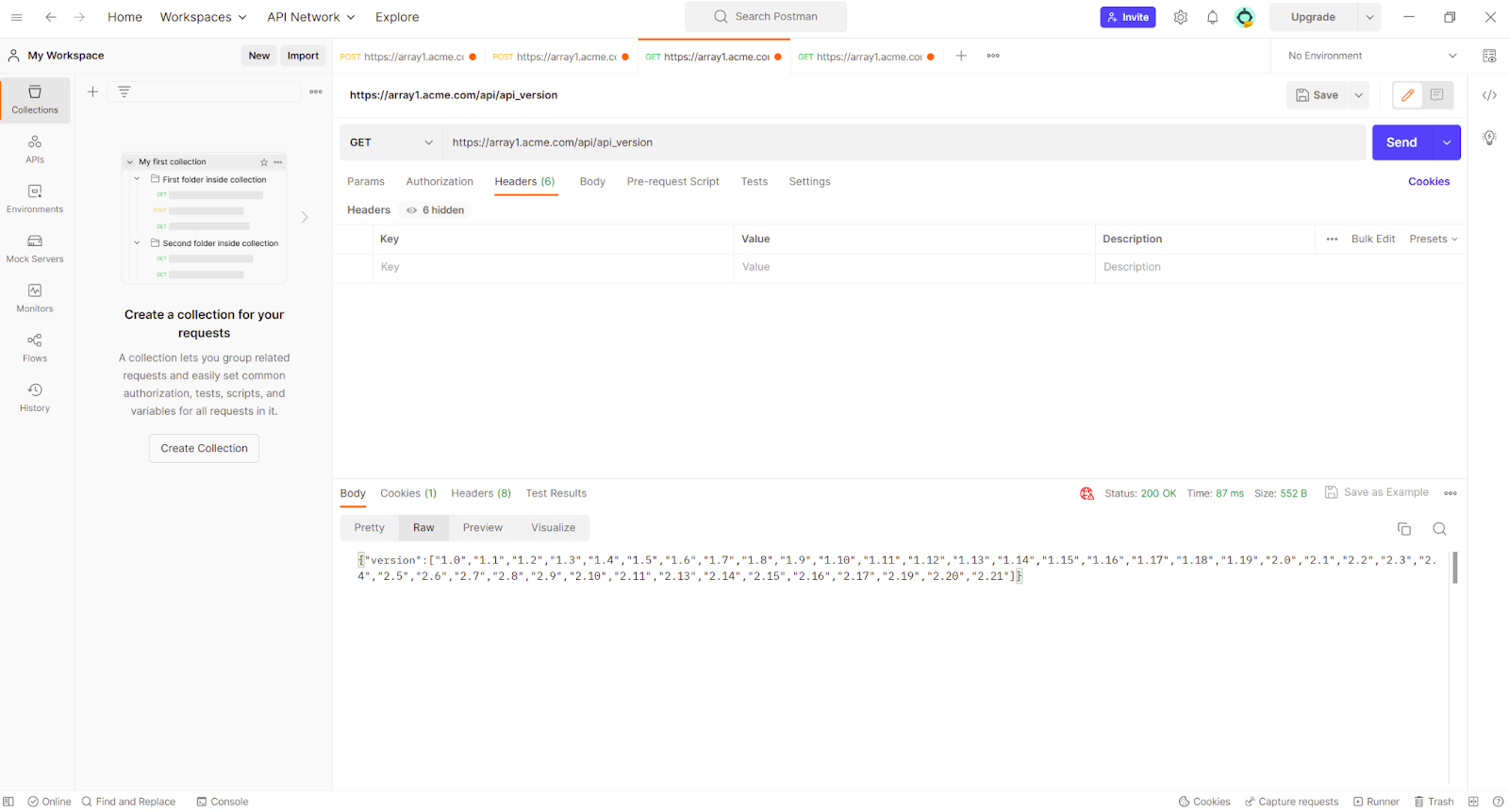Open the user avatar menu
The width and height of the screenshot is (1509, 812).
1245,17
